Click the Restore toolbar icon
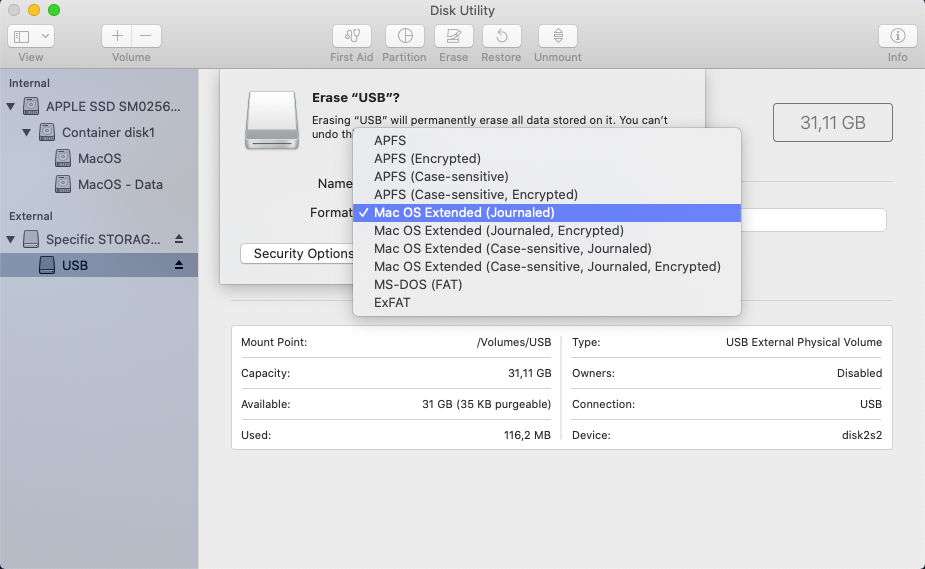This screenshot has width=925, height=569. 501,37
